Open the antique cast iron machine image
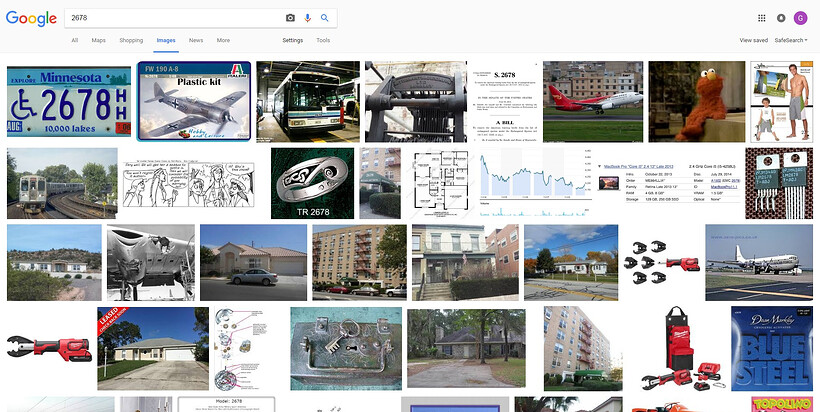This screenshot has width=820, height=412. pyautogui.click(x=416, y=101)
